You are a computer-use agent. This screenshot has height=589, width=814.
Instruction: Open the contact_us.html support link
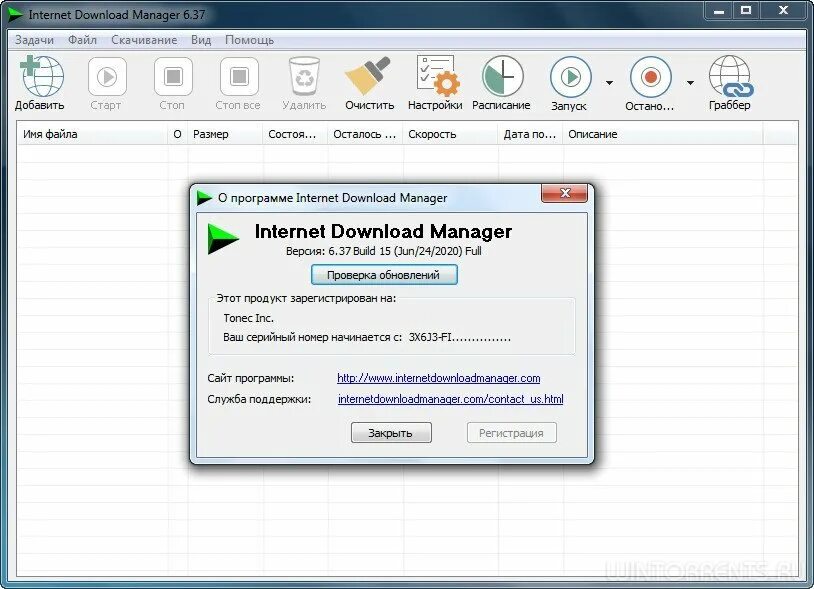click(451, 399)
